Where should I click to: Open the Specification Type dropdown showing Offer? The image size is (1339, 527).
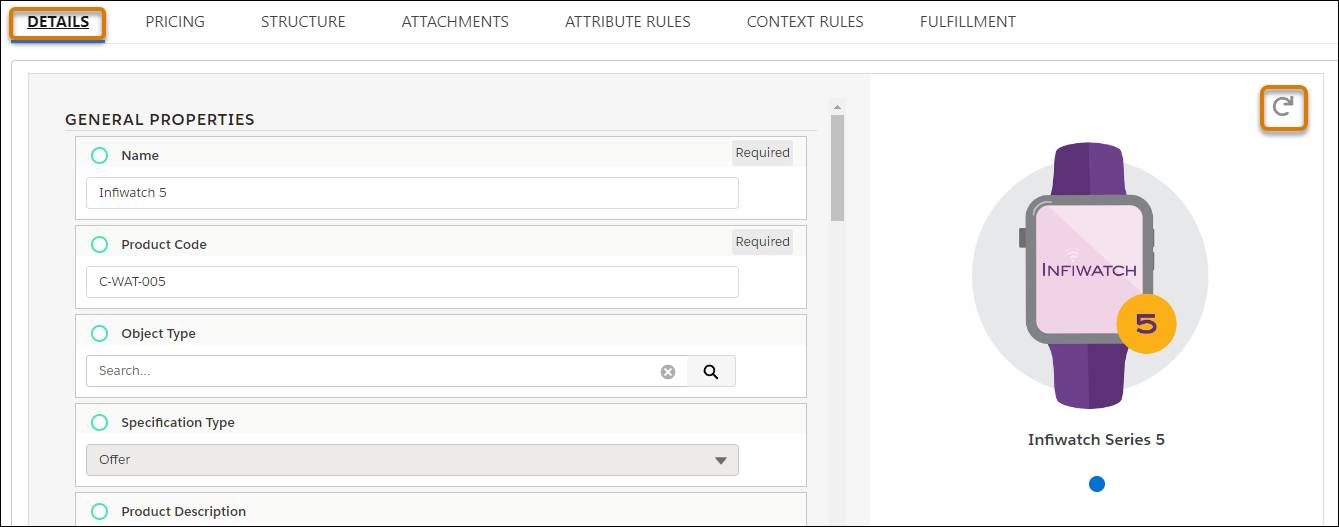(x=412, y=460)
